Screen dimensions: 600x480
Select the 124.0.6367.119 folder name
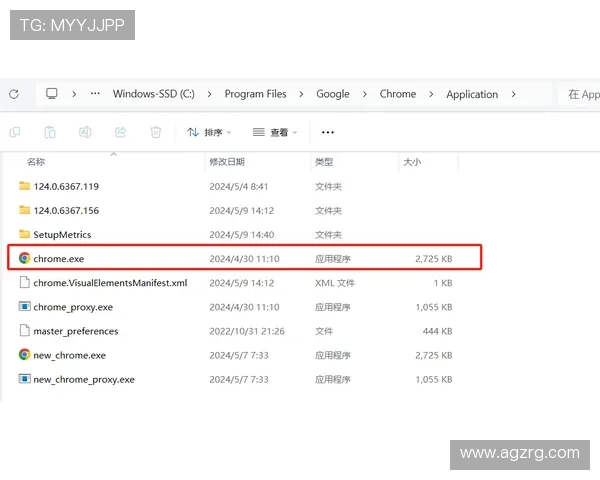(66, 186)
